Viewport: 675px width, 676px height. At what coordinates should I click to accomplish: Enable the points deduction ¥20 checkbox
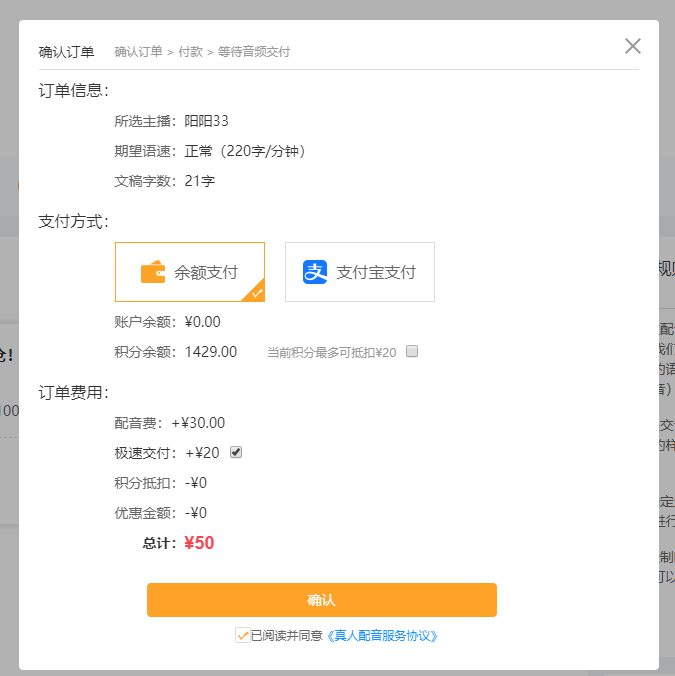(412, 352)
